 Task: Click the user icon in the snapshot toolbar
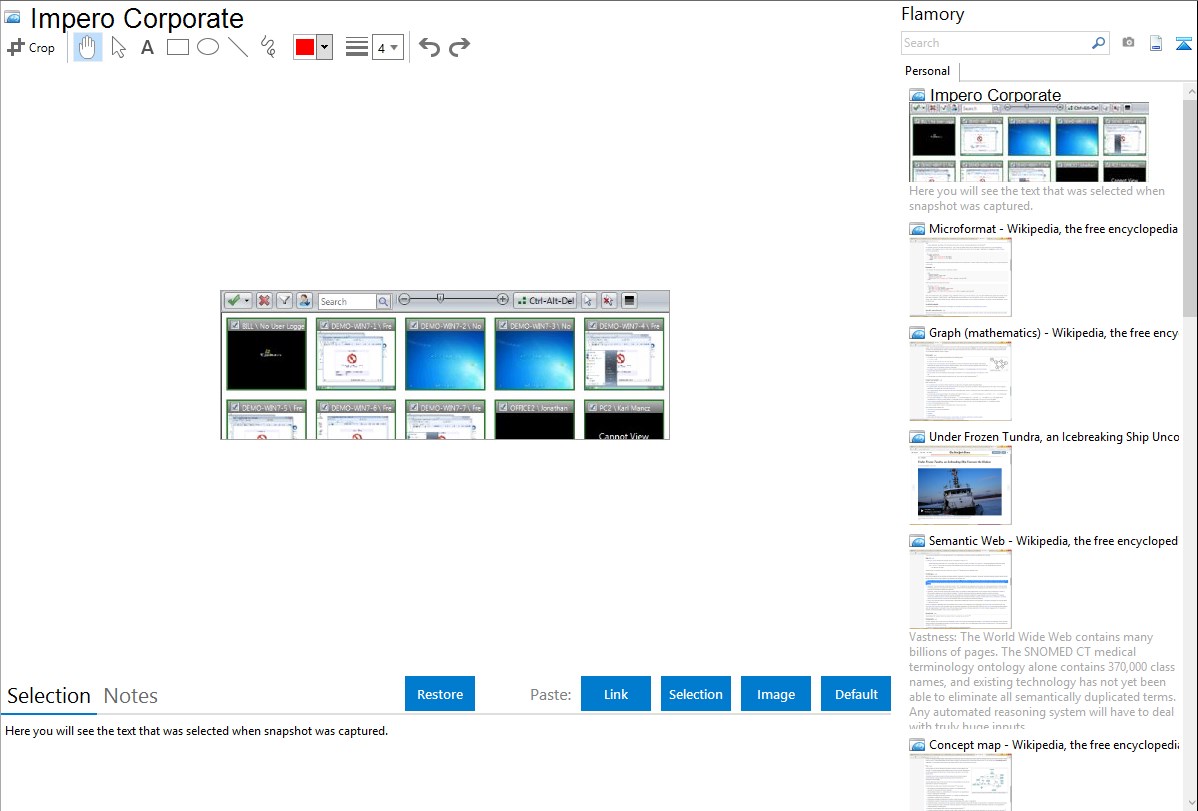click(304, 300)
